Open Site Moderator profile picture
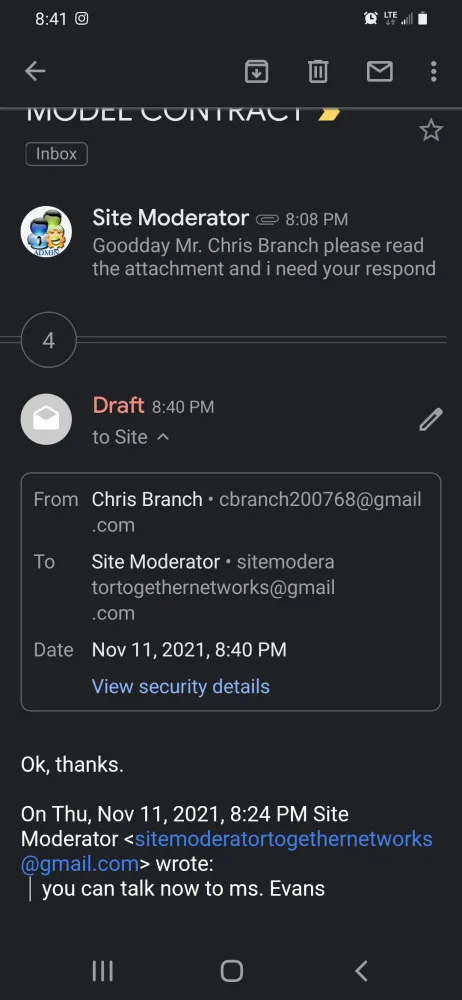The height and width of the screenshot is (1000, 462). (x=46, y=232)
